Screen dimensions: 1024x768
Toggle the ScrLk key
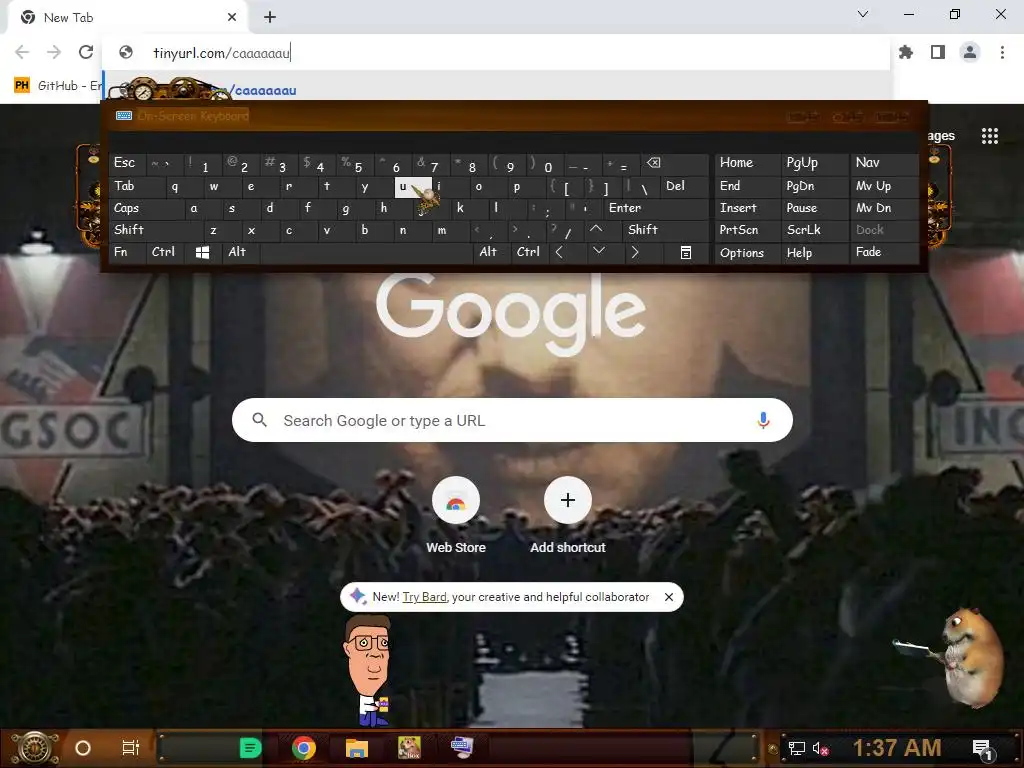click(814, 230)
